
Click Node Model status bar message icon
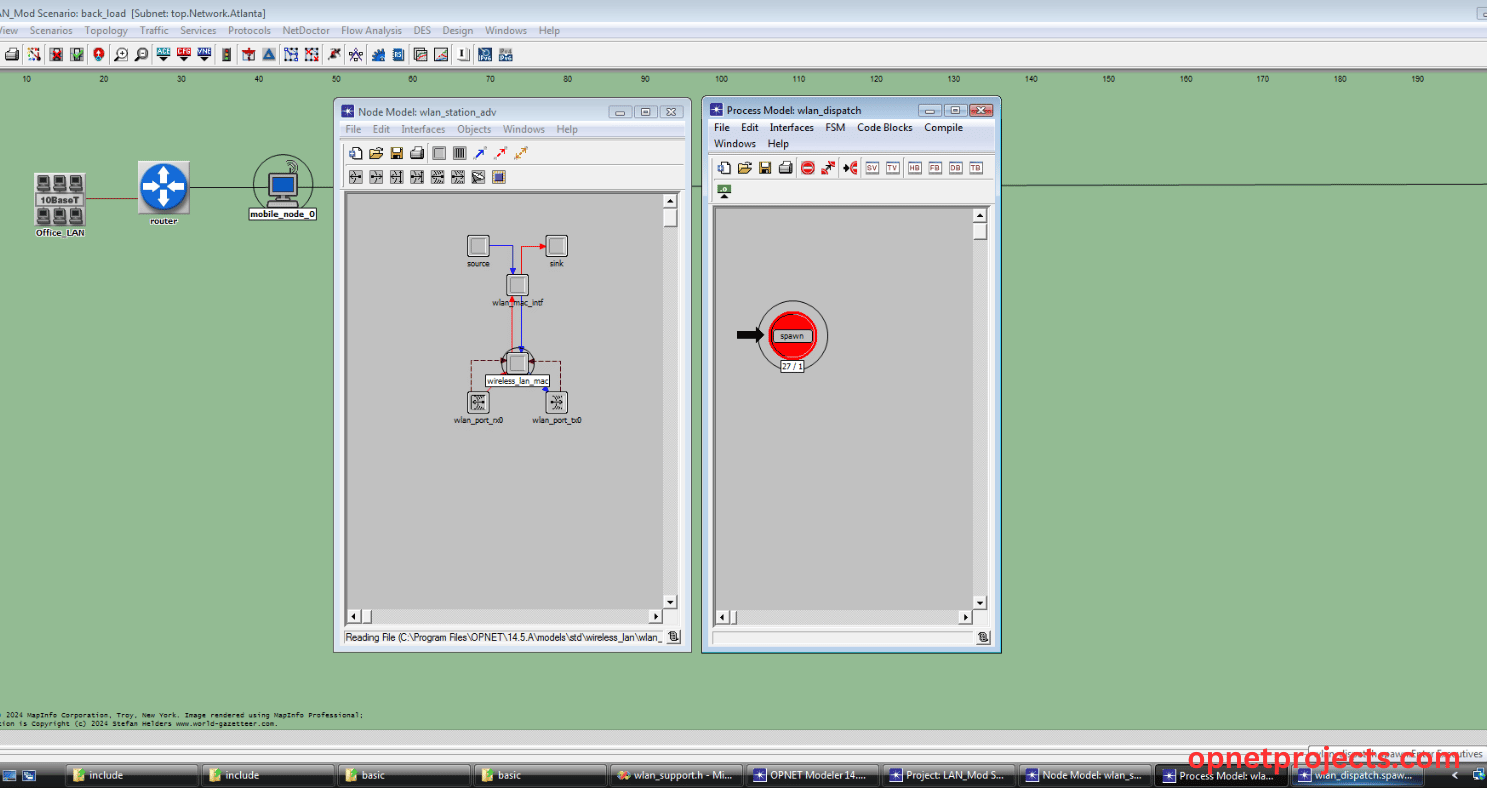point(674,637)
